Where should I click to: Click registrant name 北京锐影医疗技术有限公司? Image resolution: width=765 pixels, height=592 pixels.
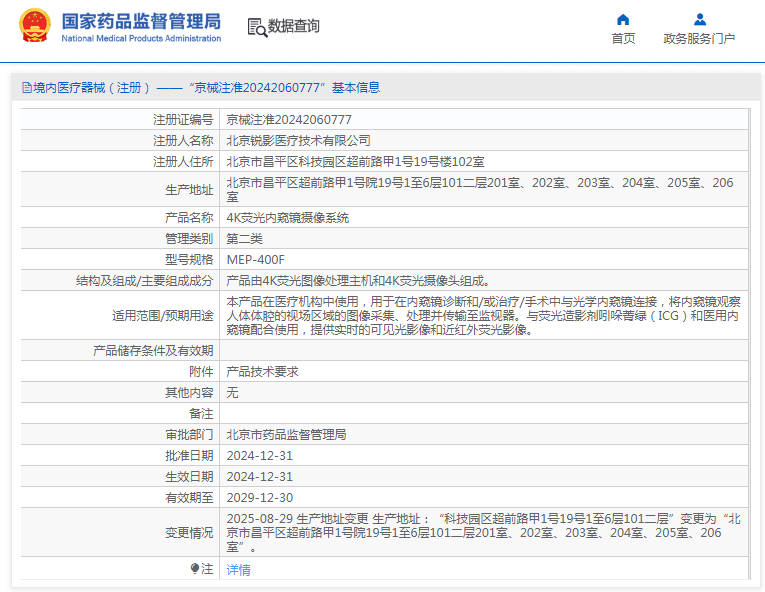tap(298, 140)
